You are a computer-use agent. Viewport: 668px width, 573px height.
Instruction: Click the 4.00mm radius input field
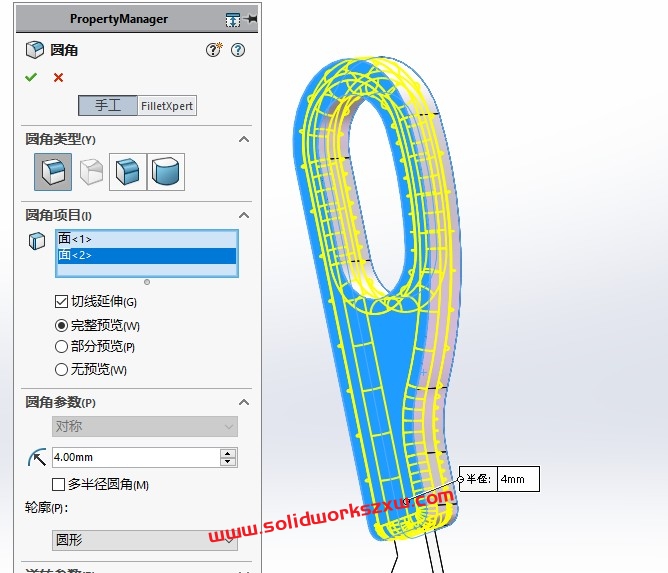click(134, 457)
